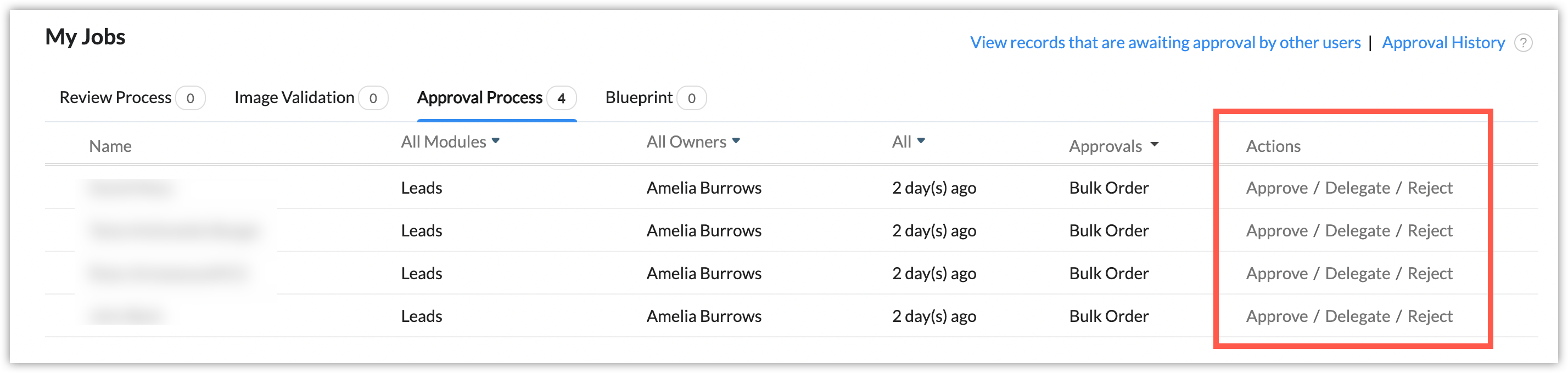Reject the second Leads record
Screen dimensions: 1568x373
(1429, 230)
